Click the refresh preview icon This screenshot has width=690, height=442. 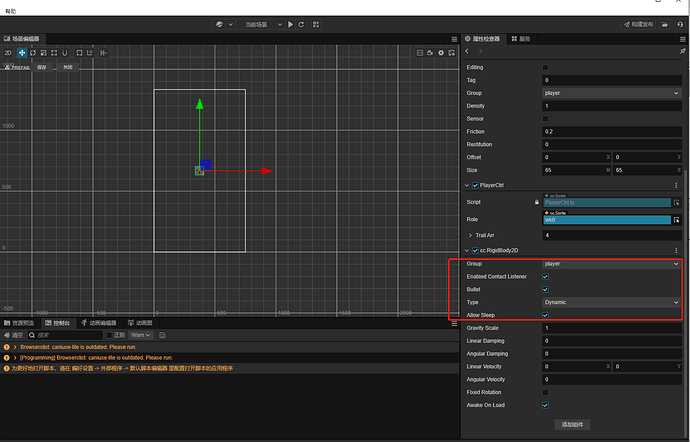tap(301, 24)
